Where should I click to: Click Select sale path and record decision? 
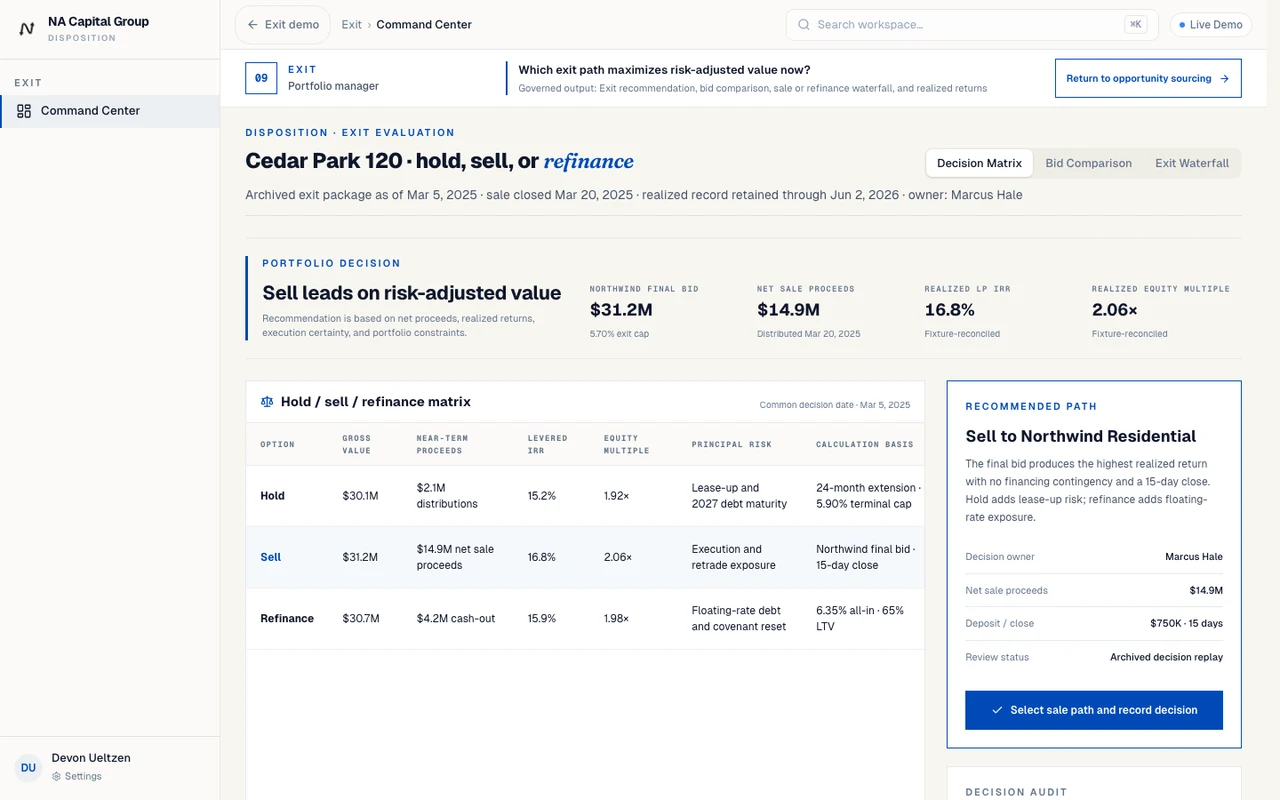coord(1094,710)
